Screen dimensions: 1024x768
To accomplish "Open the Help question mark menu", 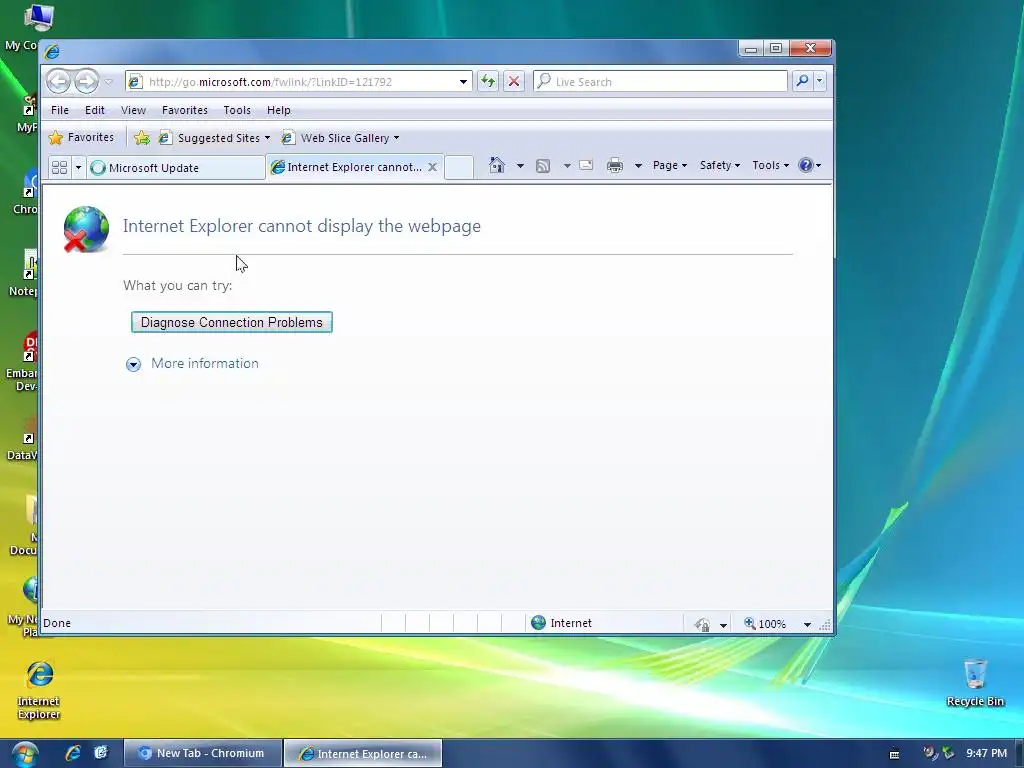I will coord(810,165).
